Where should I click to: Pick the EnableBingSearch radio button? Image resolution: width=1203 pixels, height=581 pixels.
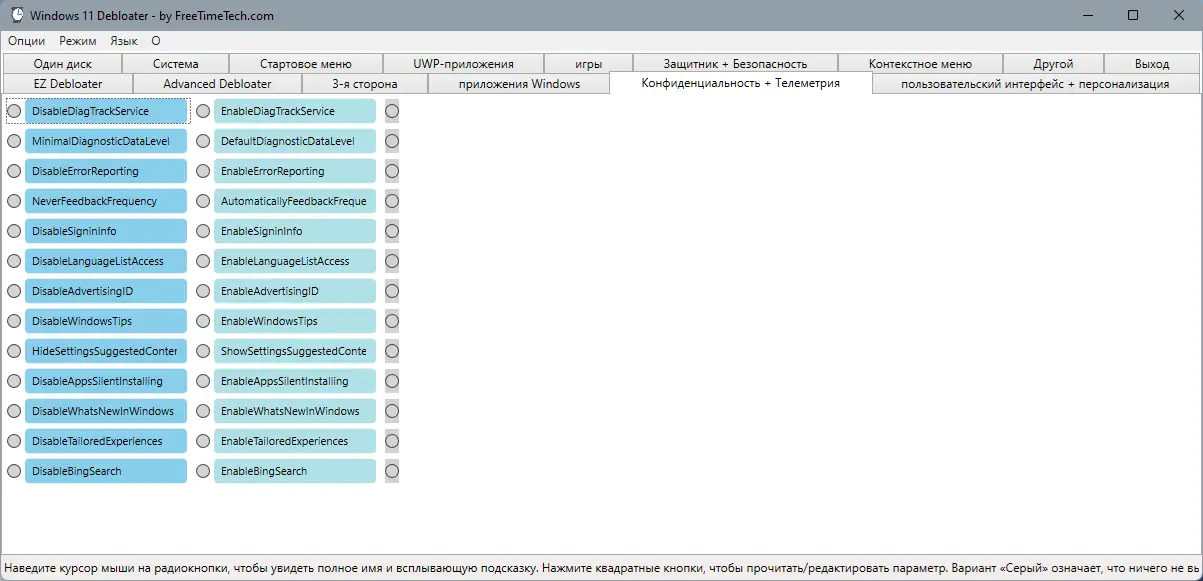coord(203,471)
